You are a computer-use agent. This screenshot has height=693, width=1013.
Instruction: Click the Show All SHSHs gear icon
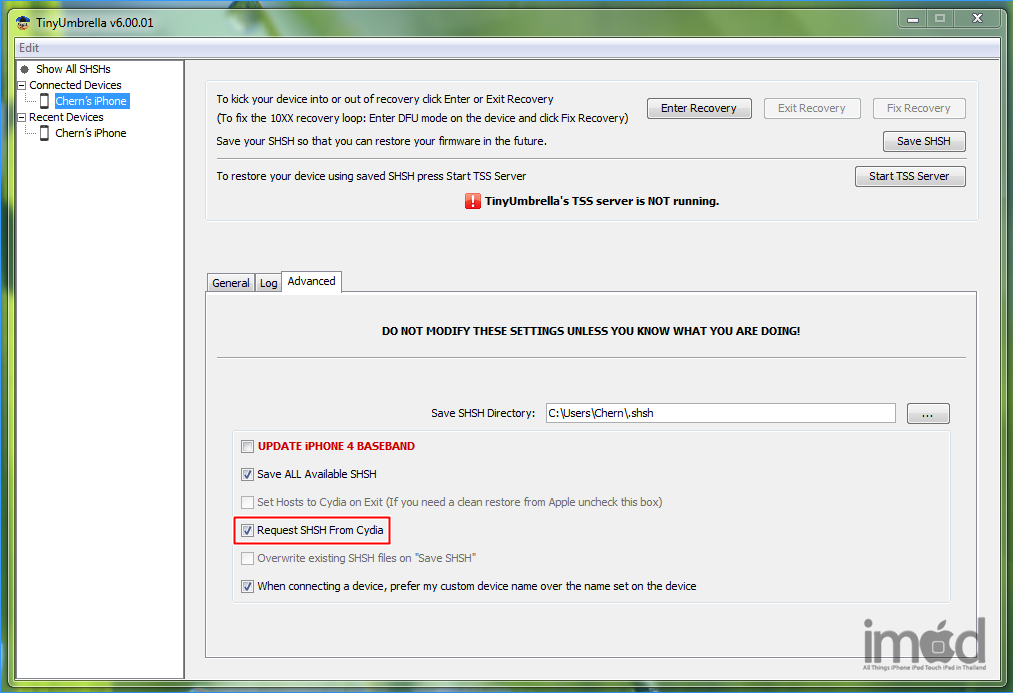pyautogui.click(x=25, y=69)
